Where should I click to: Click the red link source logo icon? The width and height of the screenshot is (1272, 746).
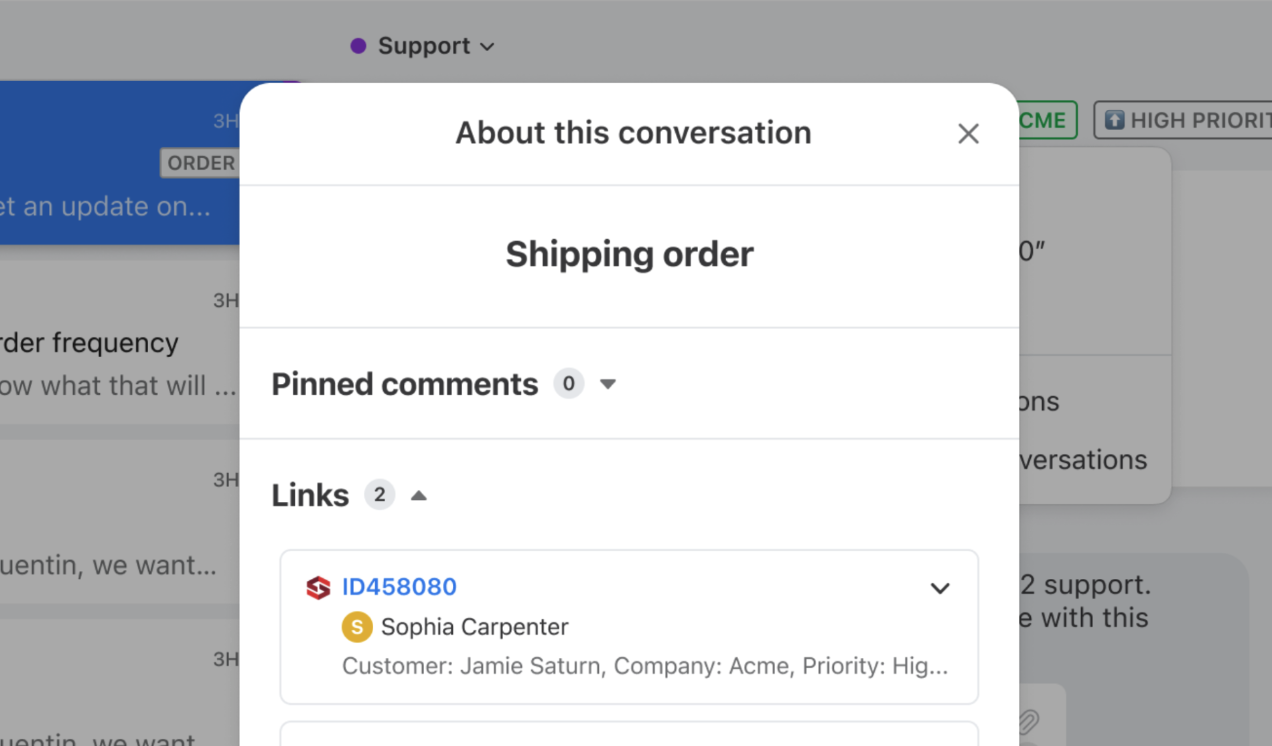coord(318,588)
